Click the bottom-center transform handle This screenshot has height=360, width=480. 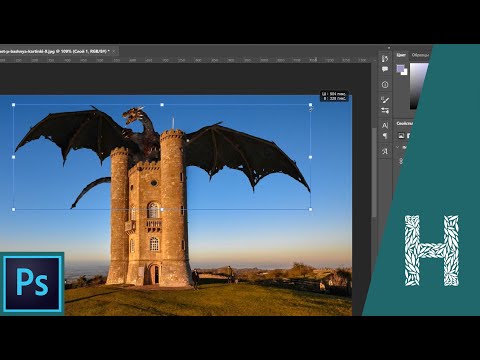[162, 209]
